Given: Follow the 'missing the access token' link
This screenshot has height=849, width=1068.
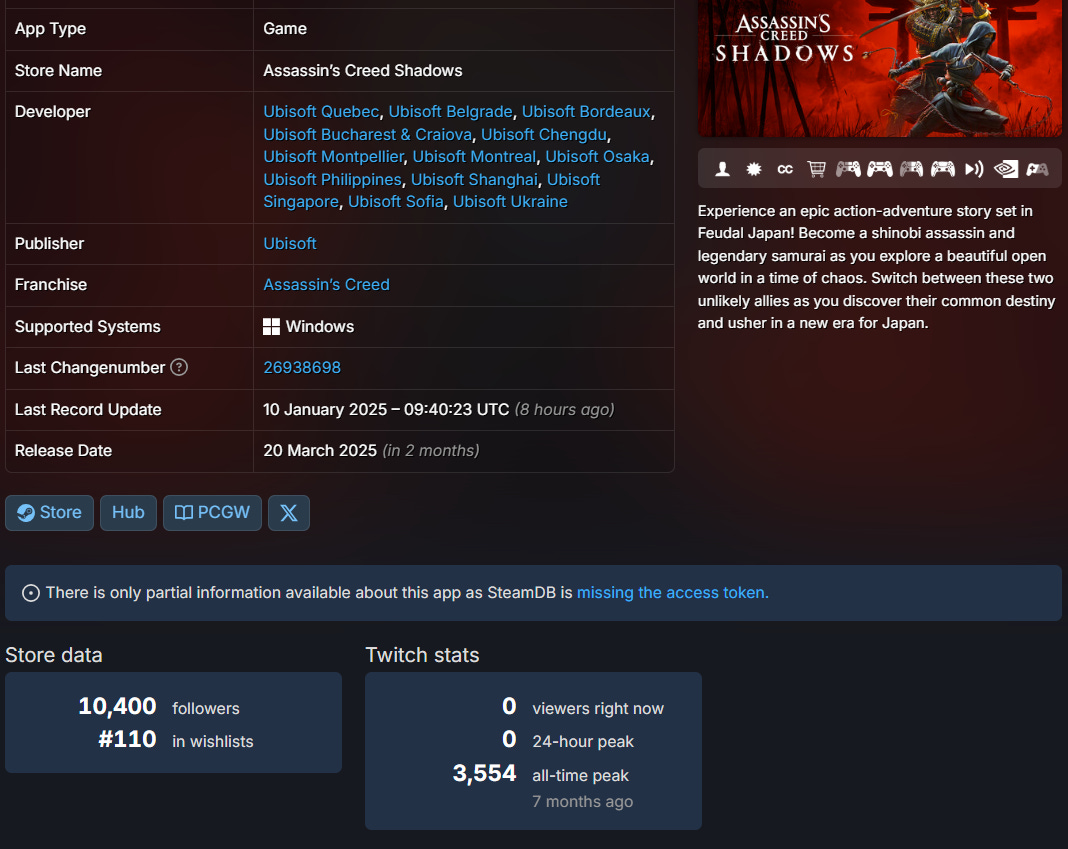Looking at the screenshot, I should point(672,593).
